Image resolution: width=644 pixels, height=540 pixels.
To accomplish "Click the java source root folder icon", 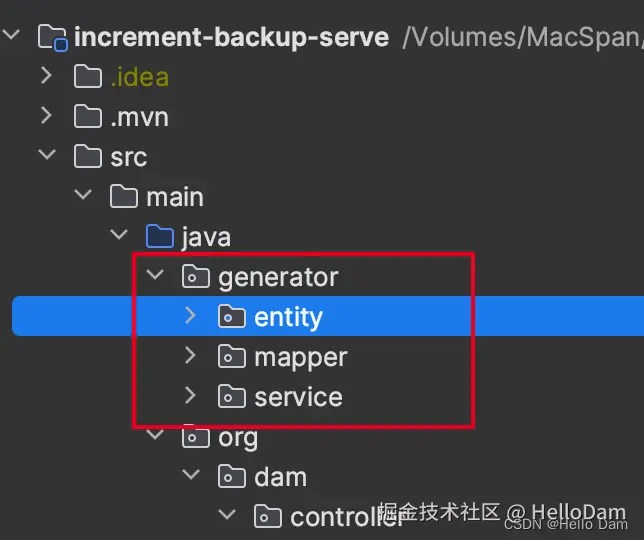I will pyautogui.click(x=160, y=237).
